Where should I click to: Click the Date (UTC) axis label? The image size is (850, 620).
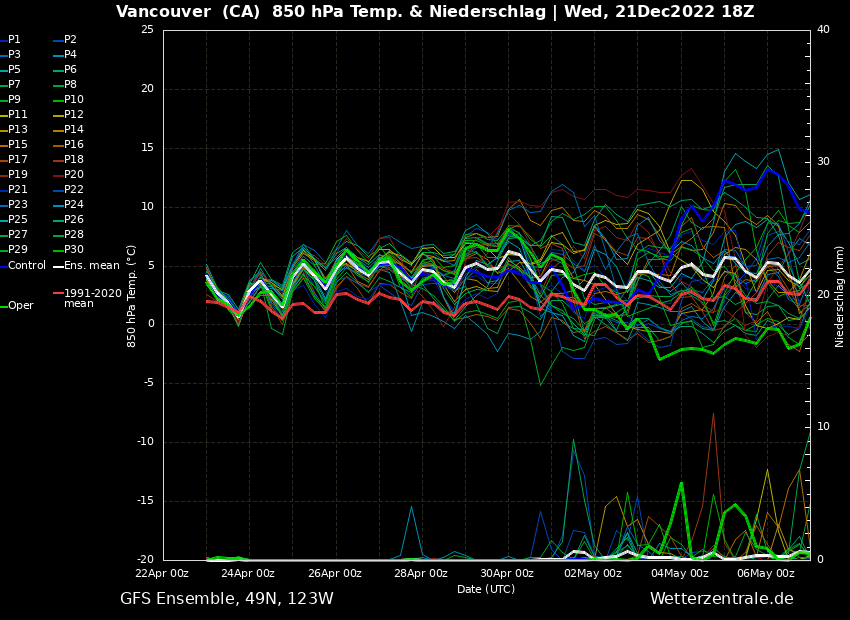coord(486,589)
